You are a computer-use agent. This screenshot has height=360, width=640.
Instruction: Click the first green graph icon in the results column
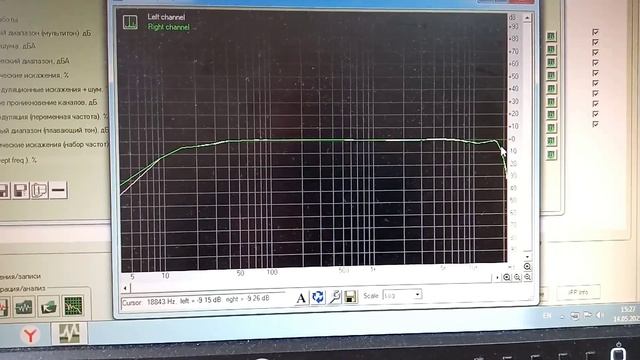coord(551,36)
